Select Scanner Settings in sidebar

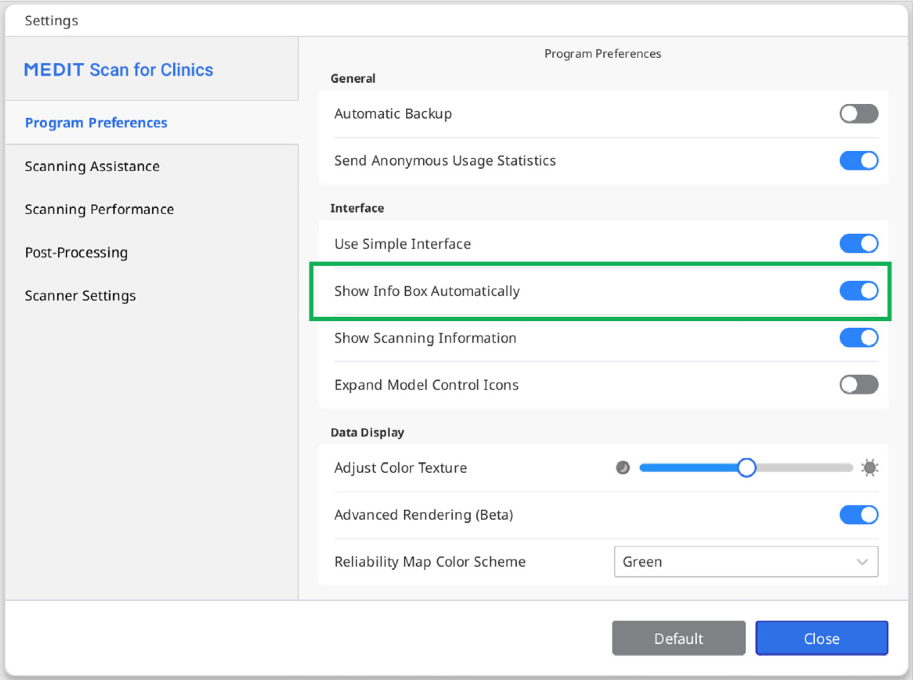coord(80,296)
